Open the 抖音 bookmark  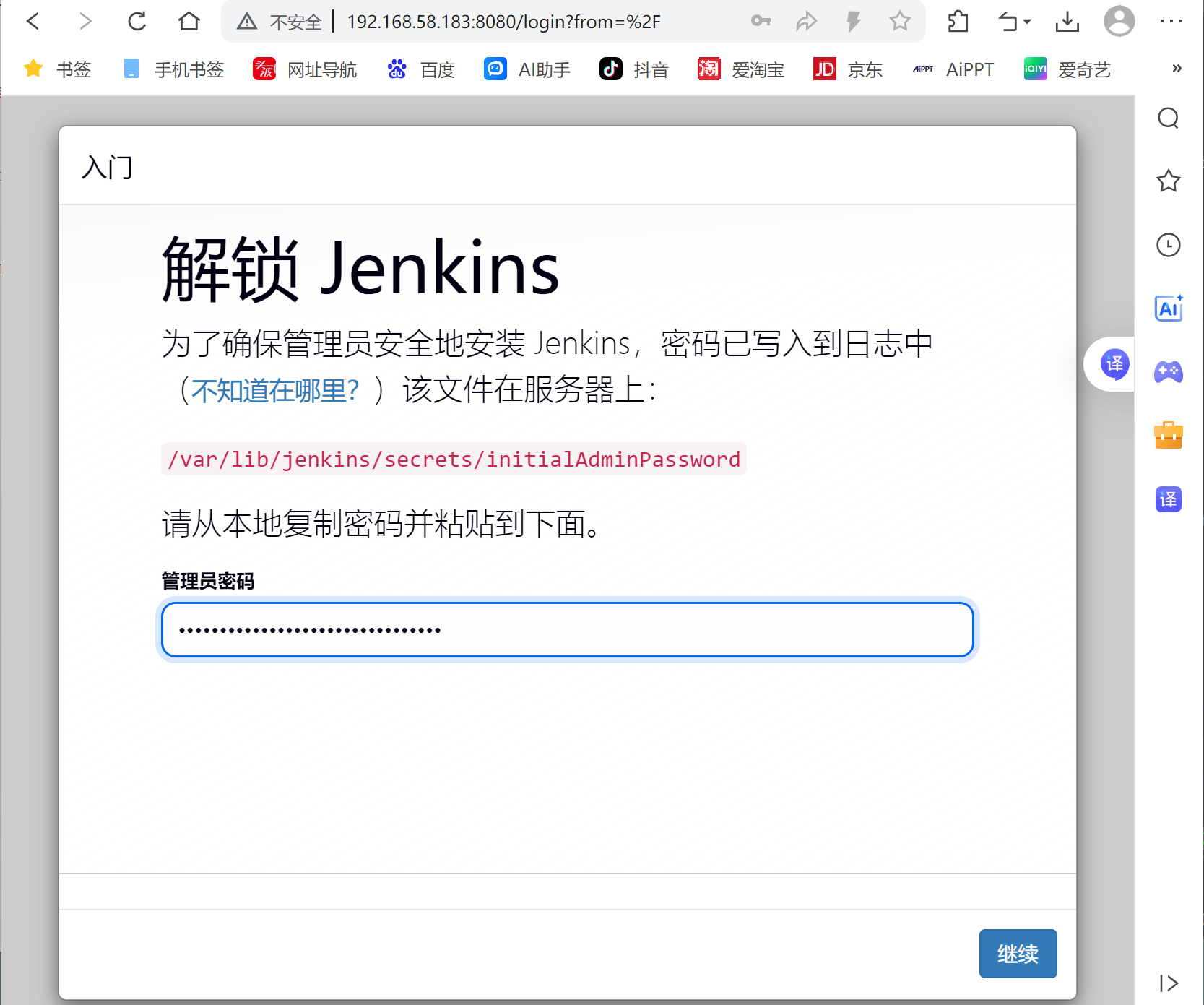click(634, 69)
